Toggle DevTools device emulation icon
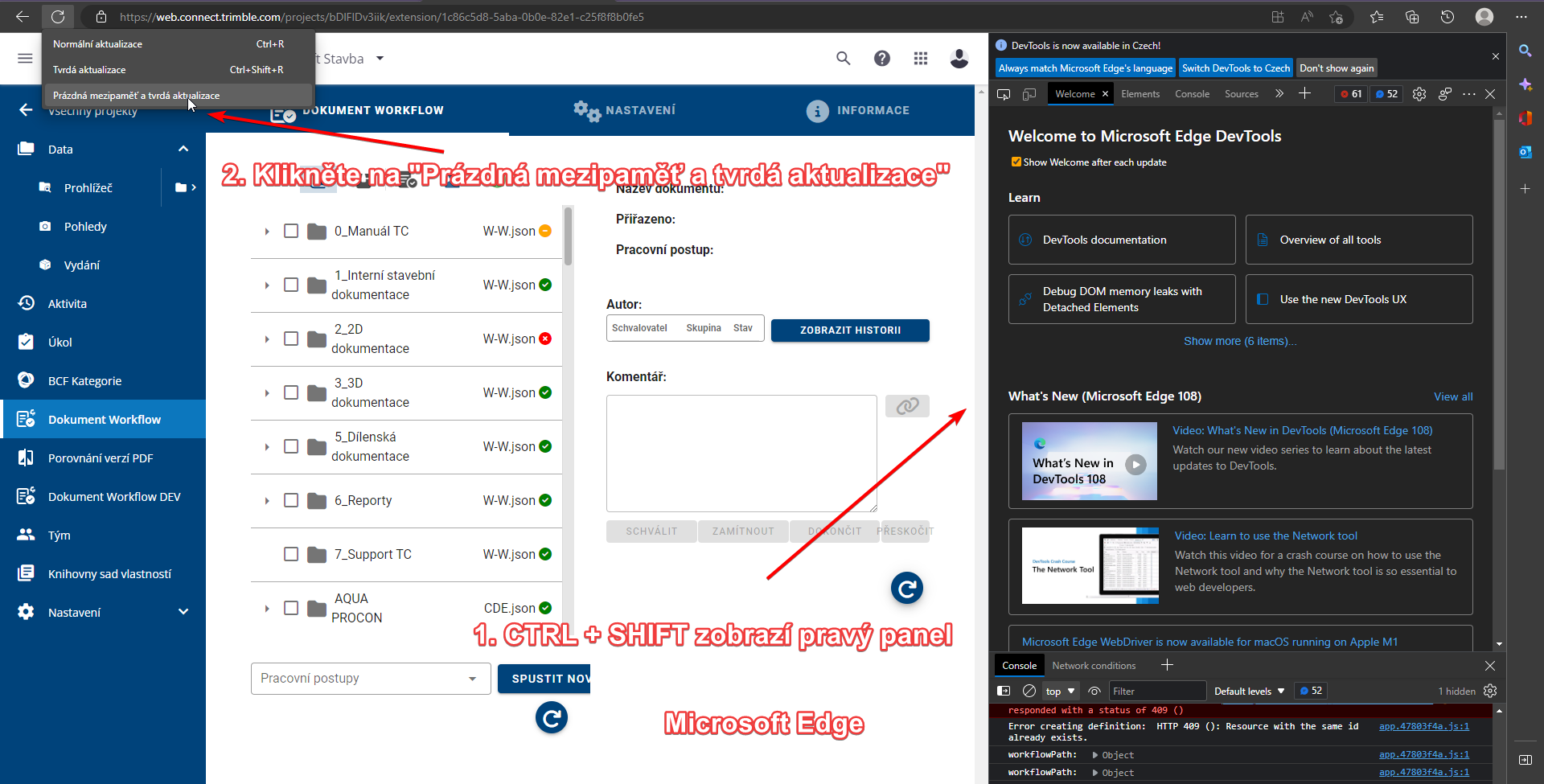 pos(1029,94)
